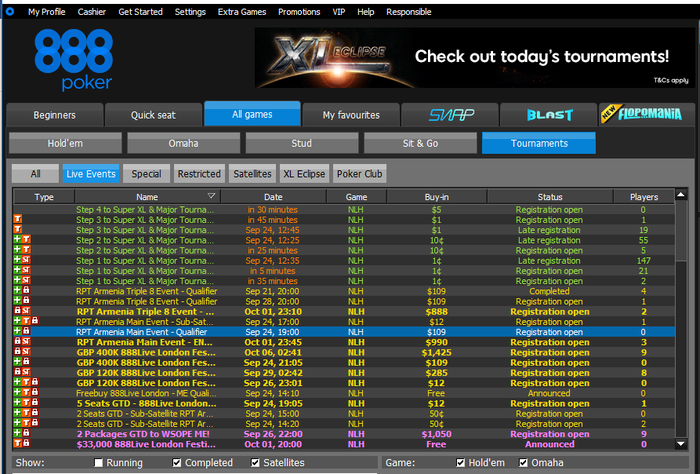Select the Sit & Go game type button
The image size is (700, 474).
click(420, 143)
